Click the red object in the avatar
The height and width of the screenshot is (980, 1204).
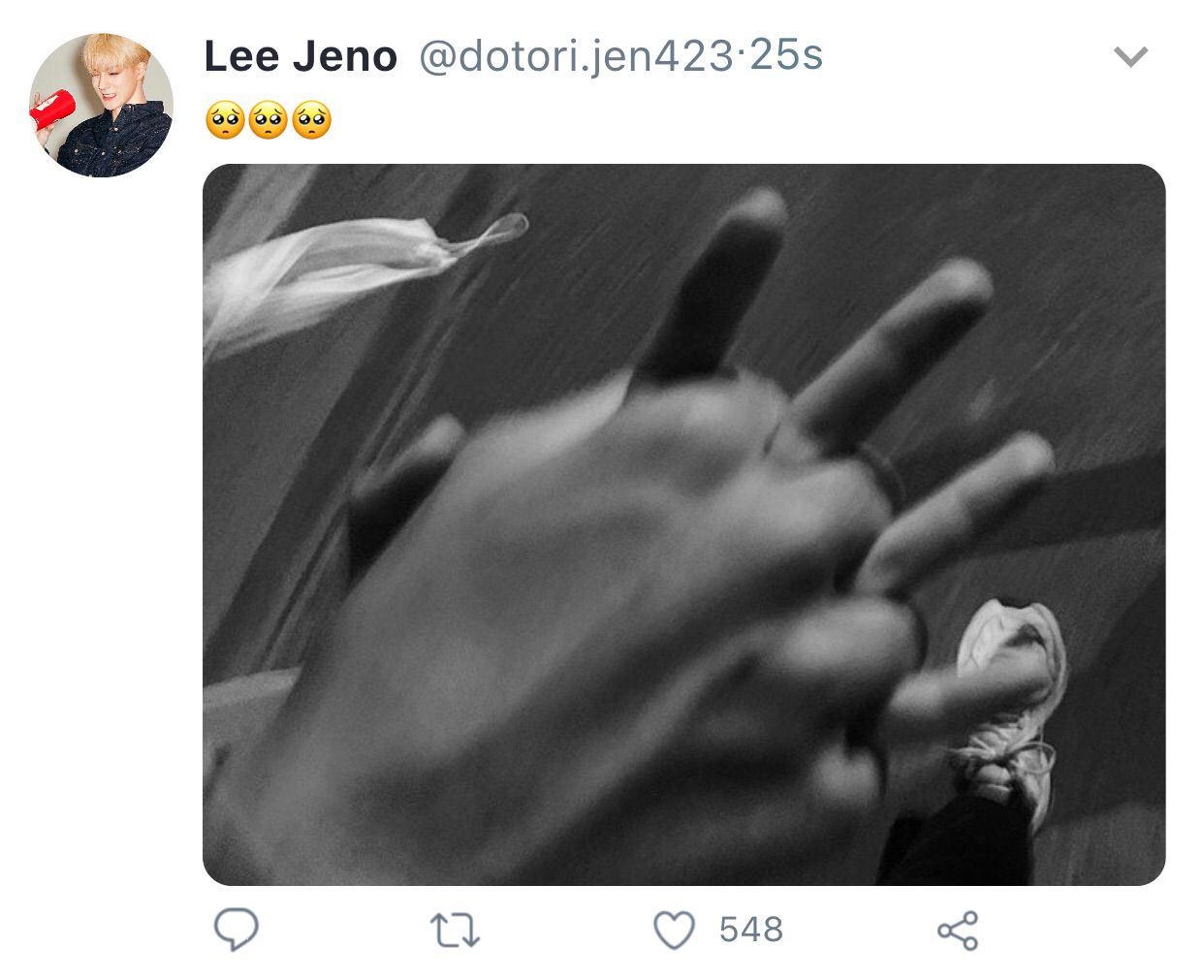[x=51, y=108]
